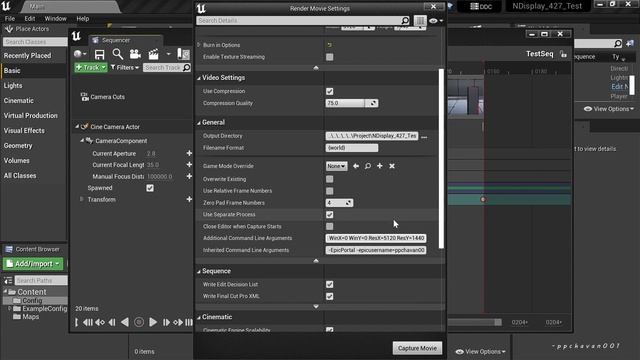Collapse the General section
The height and width of the screenshot is (360, 640).
tap(199, 122)
